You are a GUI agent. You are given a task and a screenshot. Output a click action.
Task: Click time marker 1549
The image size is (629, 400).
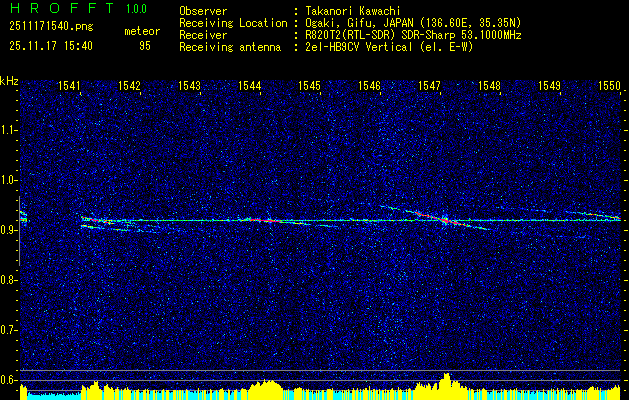click(x=550, y=85)
